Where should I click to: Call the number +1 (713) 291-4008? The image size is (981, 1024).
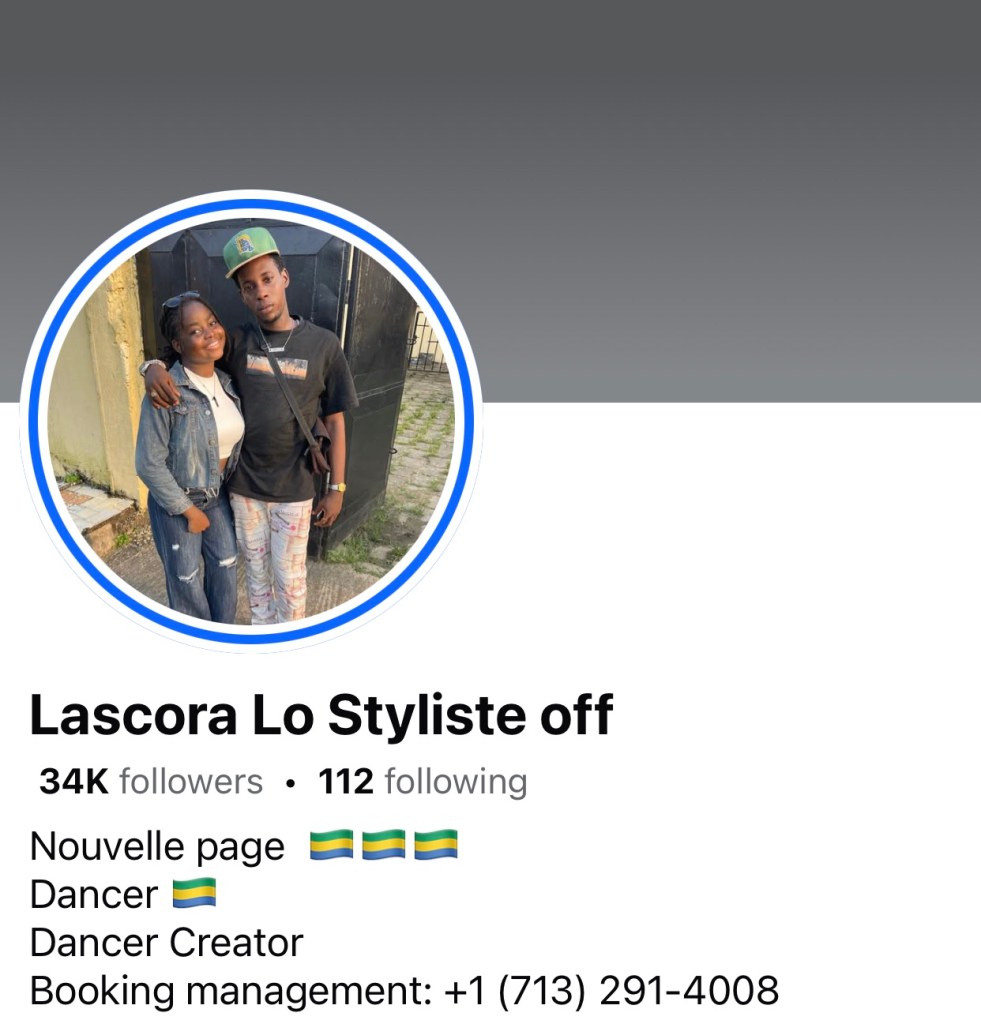[611, 991]
